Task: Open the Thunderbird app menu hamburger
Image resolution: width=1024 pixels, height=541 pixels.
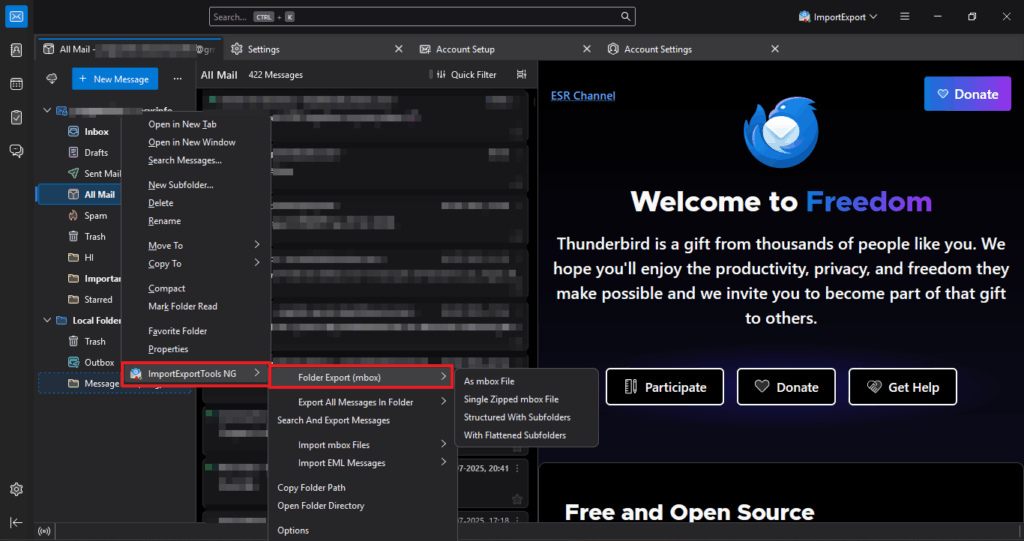Action: [904, 16]
